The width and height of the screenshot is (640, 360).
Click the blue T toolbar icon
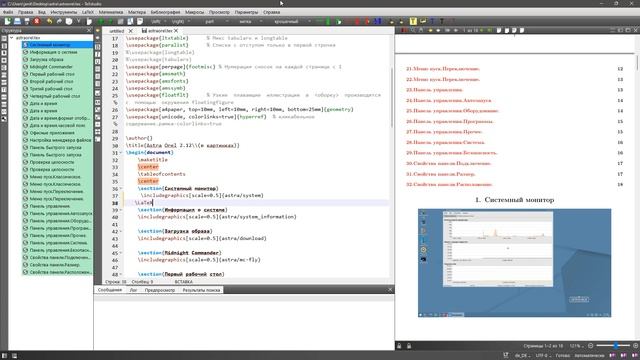tap(432, 21)
